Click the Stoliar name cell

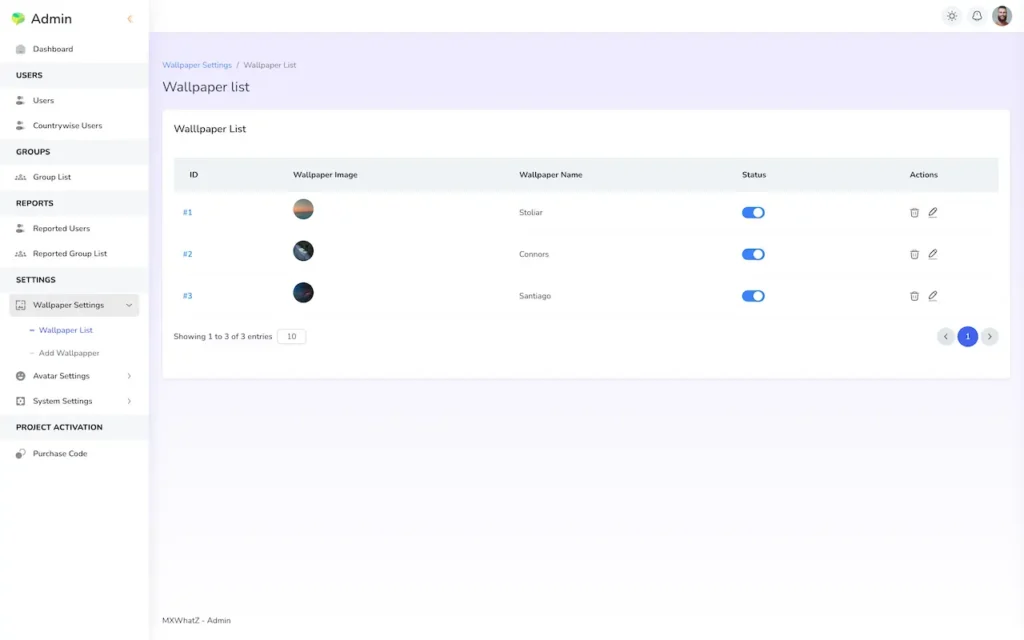(530, 212)
